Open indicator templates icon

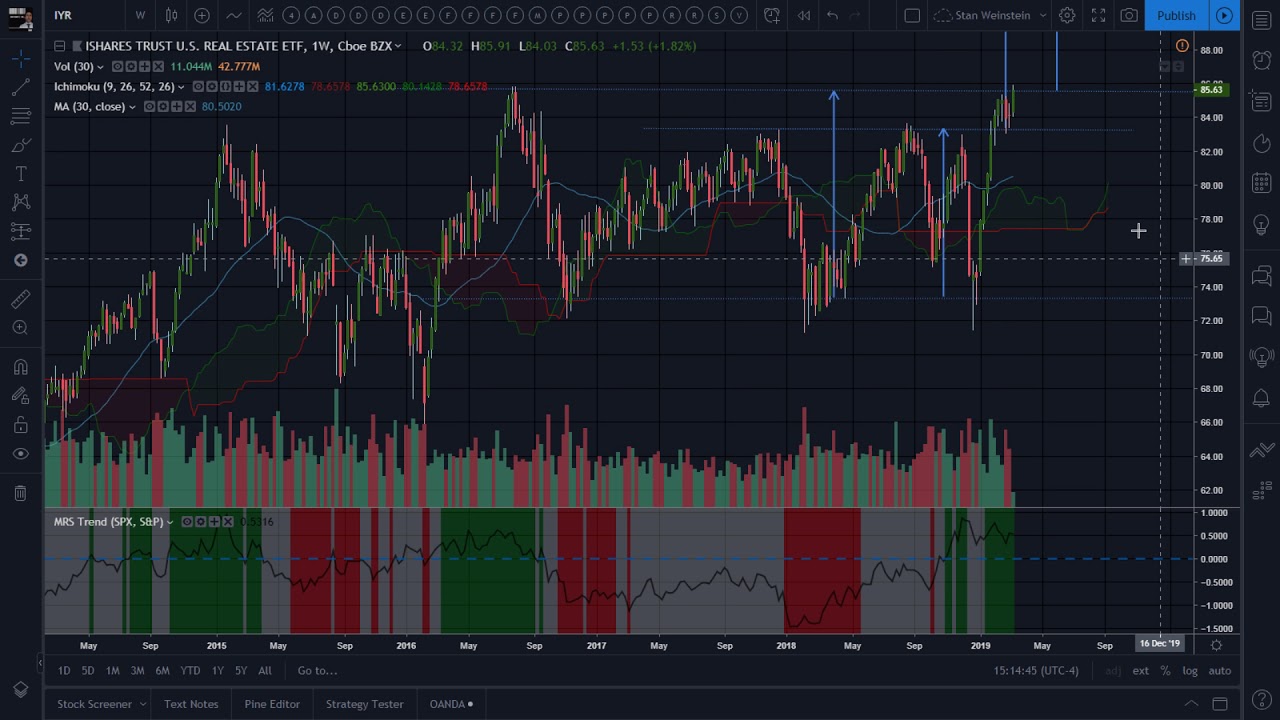click(x=265, y=15)
